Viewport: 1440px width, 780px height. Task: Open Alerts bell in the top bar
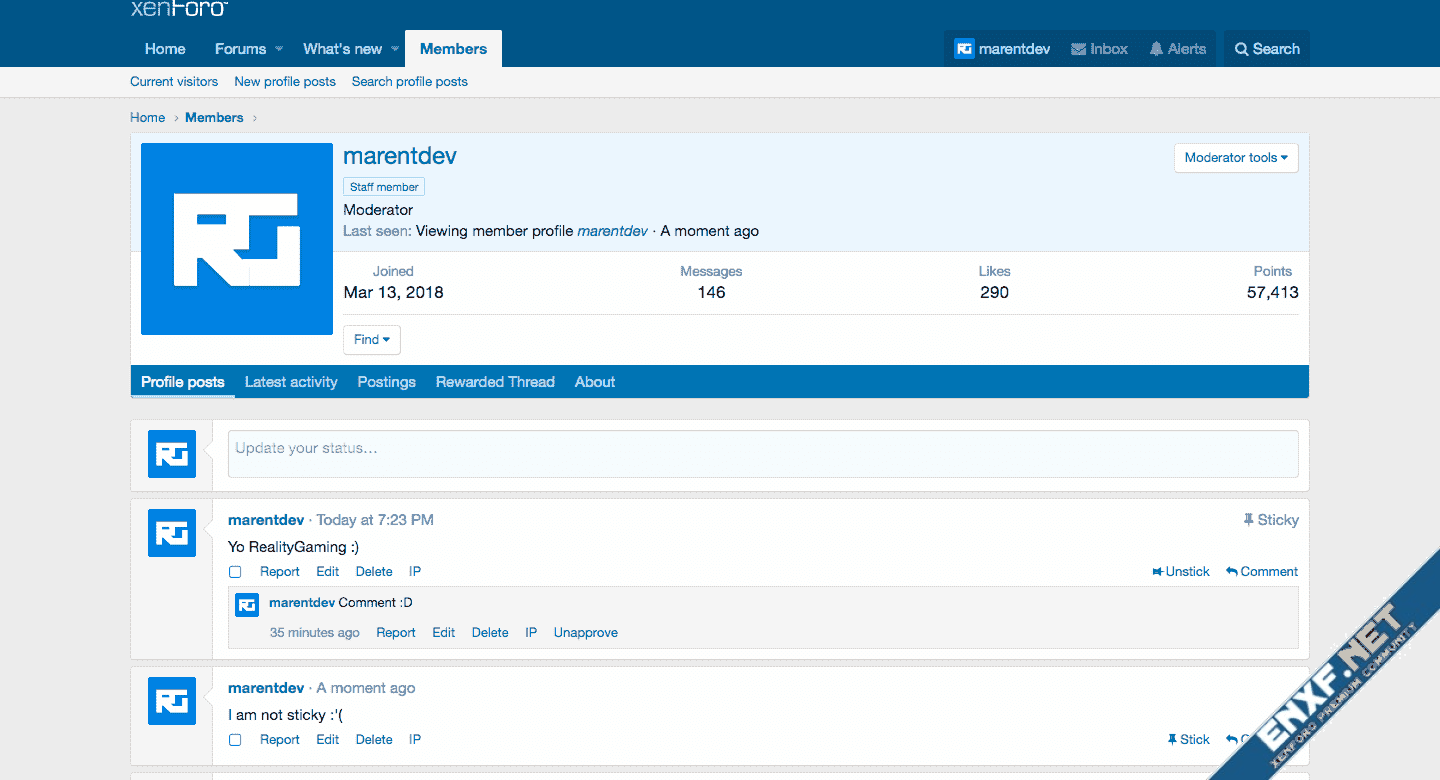click(1156, 49)
